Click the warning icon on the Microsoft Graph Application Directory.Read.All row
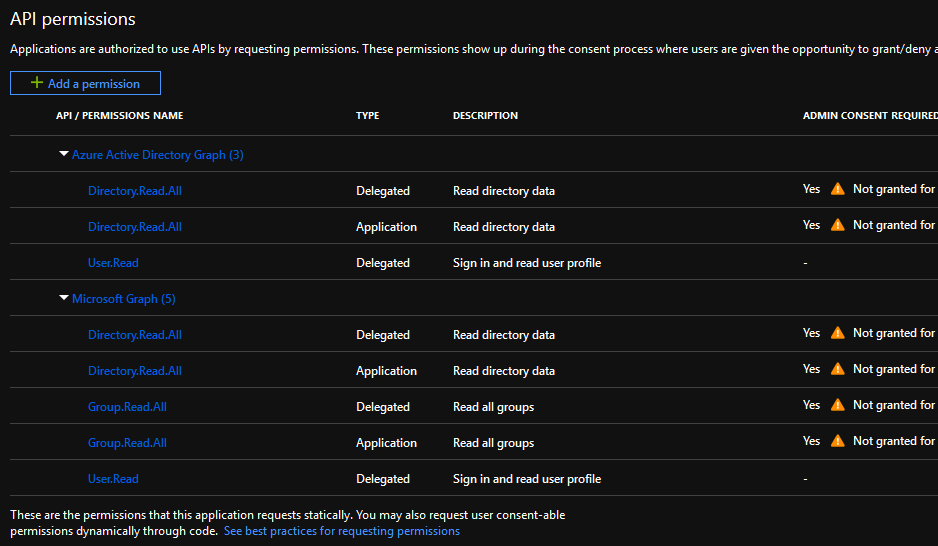This screenshot has width=938, height=546. pos(838,369)
